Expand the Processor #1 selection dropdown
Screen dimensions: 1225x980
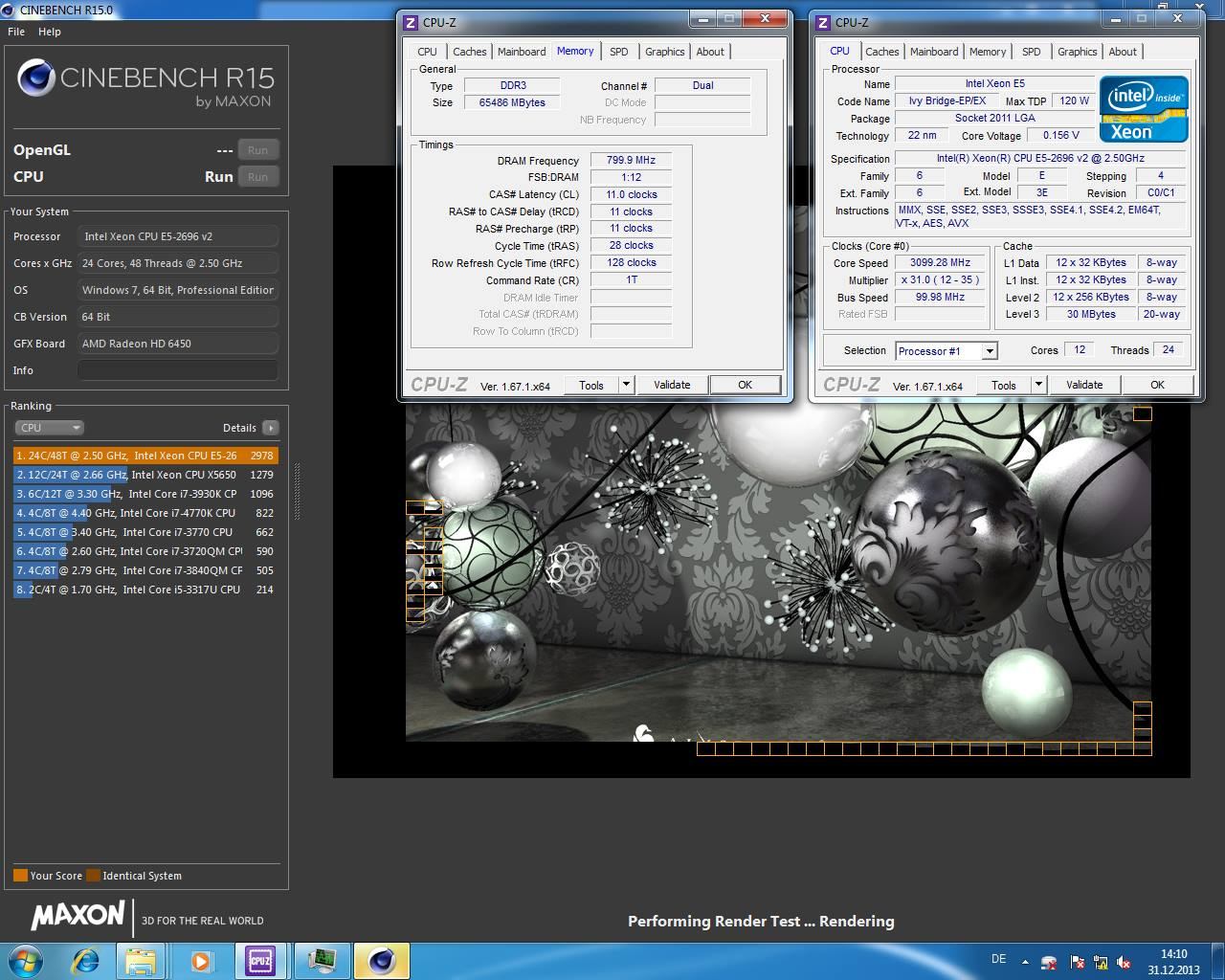990,351
